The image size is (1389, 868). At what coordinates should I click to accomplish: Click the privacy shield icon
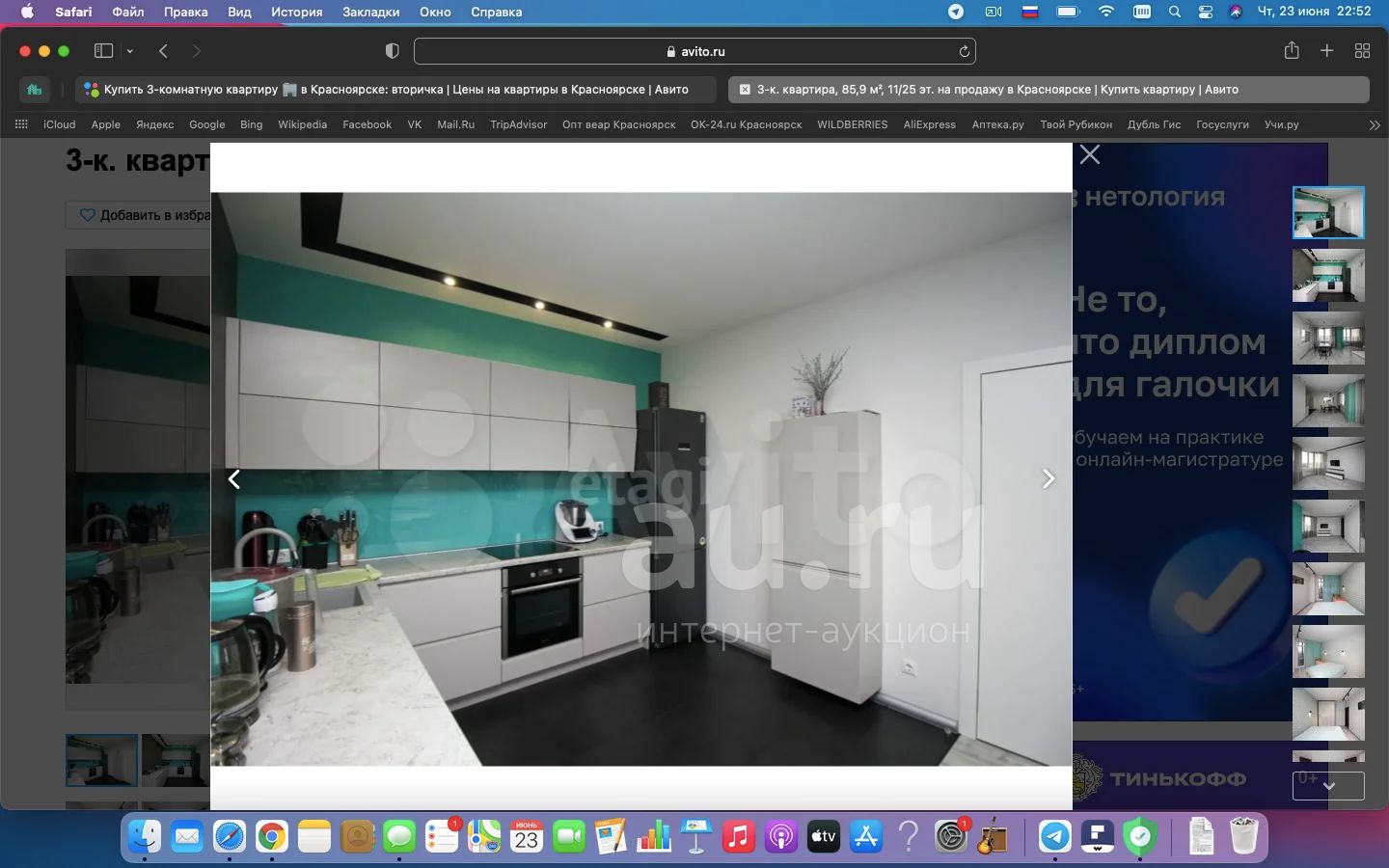[x=393, y=51]
